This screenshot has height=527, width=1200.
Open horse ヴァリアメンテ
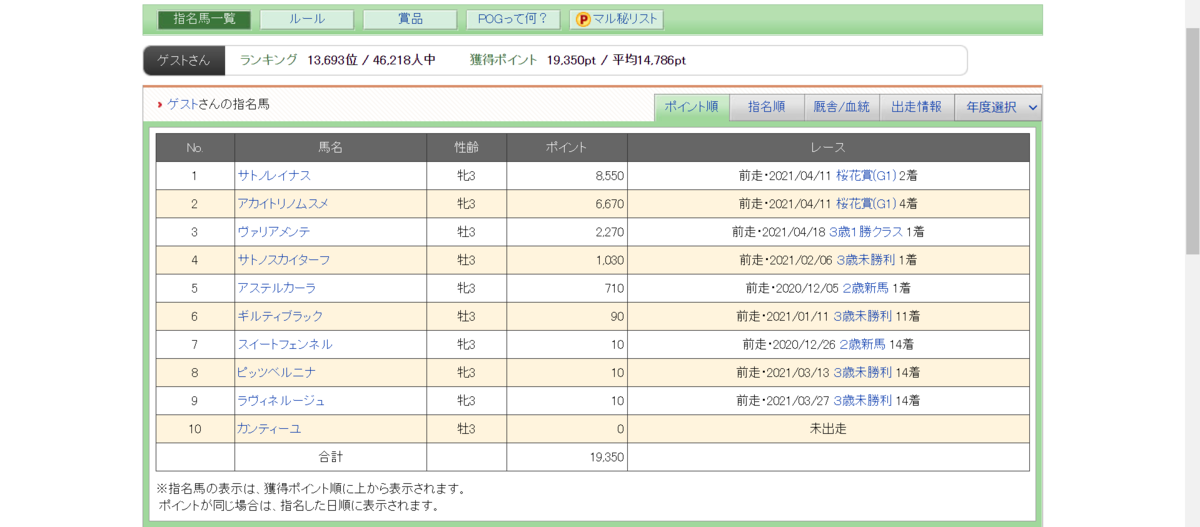point(274,231)
